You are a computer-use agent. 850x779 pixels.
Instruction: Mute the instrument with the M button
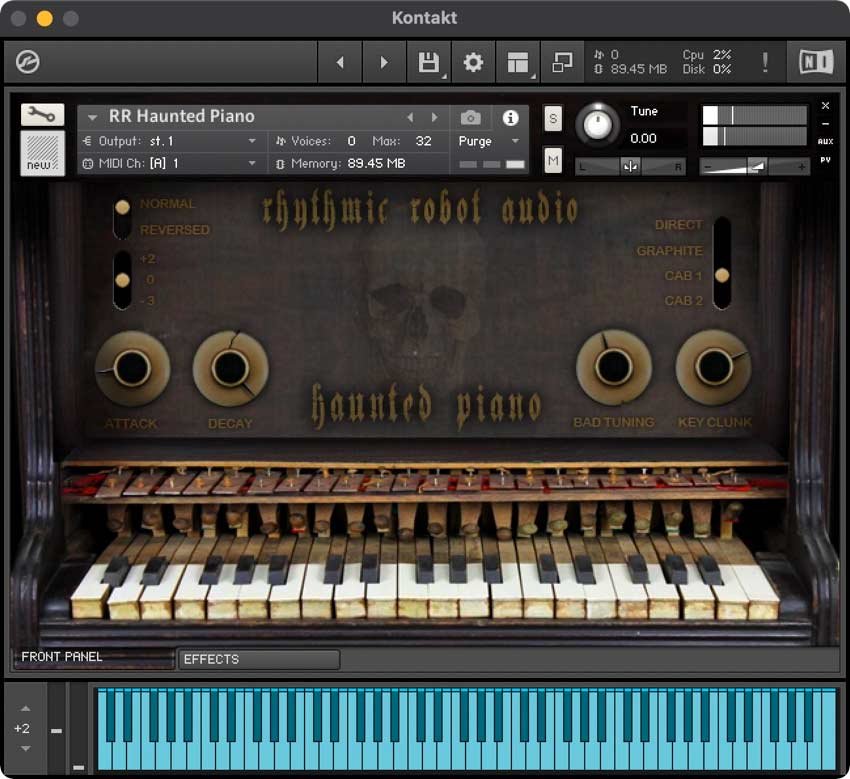552,160
